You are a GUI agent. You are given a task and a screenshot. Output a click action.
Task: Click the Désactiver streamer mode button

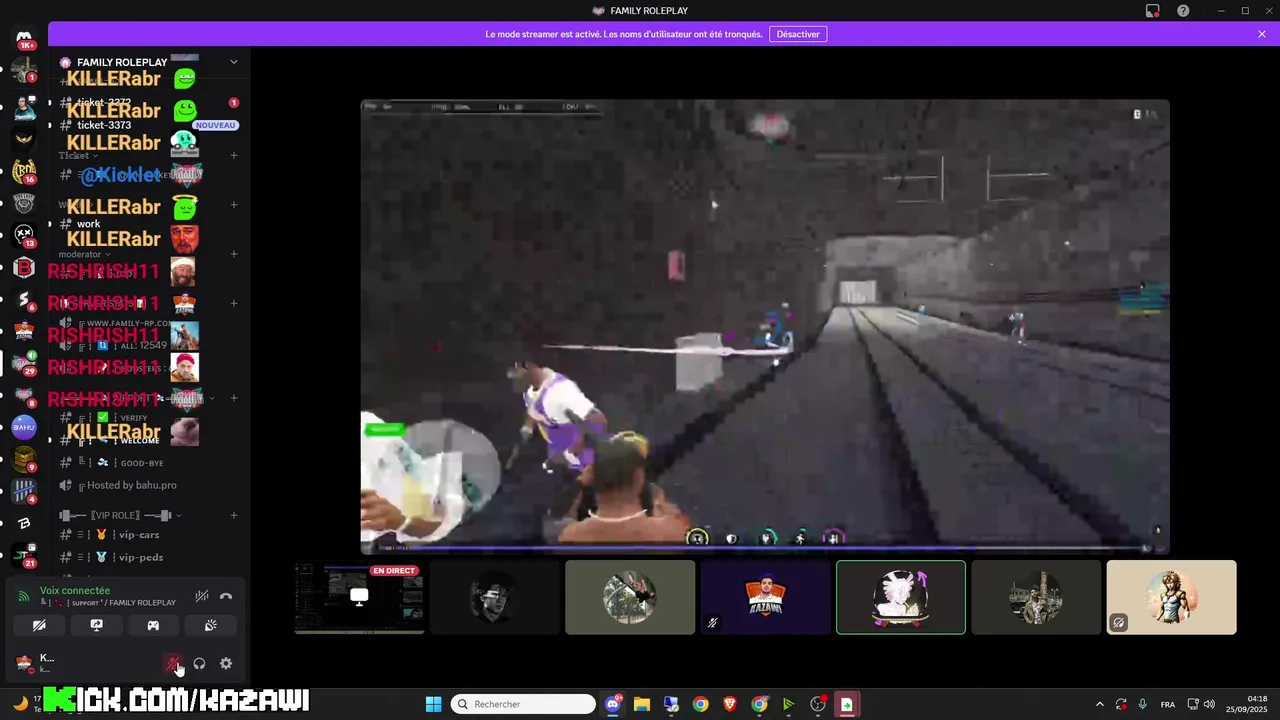point(798,34)
